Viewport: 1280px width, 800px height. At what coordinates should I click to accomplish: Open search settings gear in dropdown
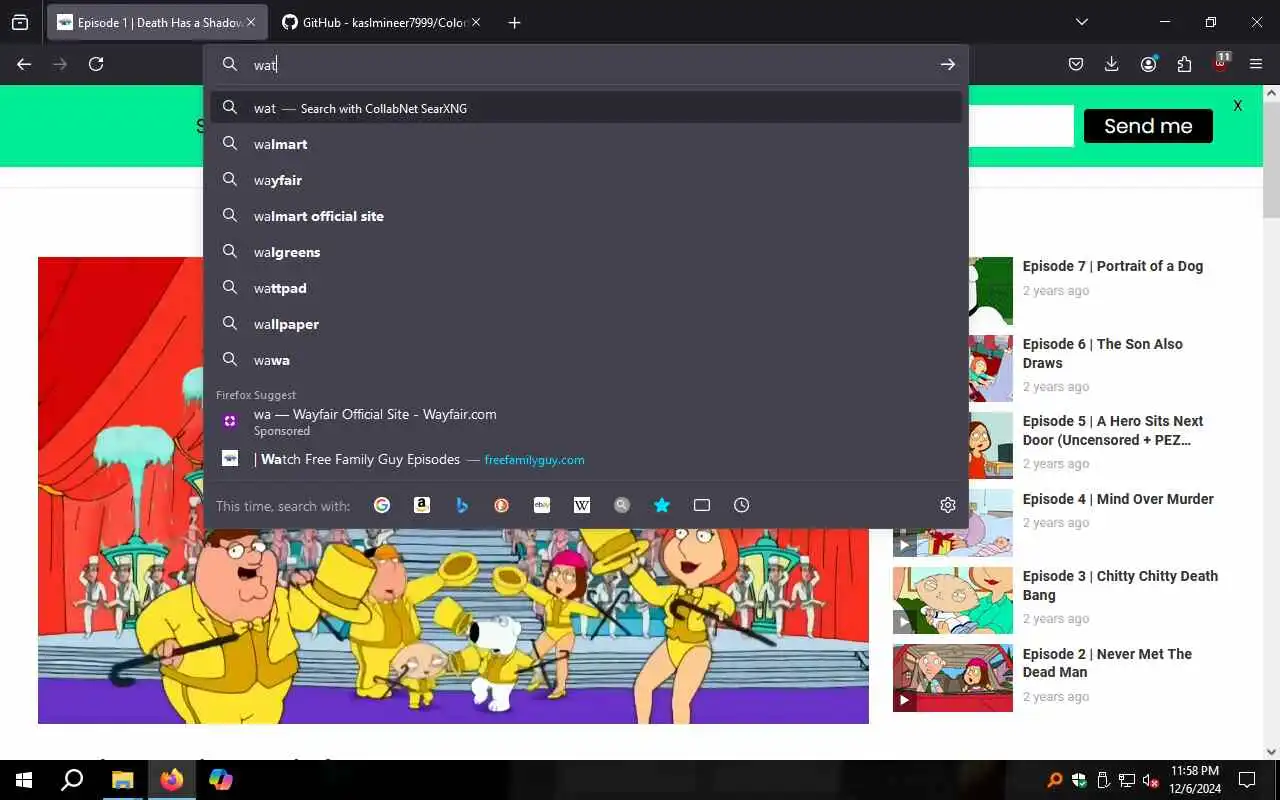[x=948, y=505]
